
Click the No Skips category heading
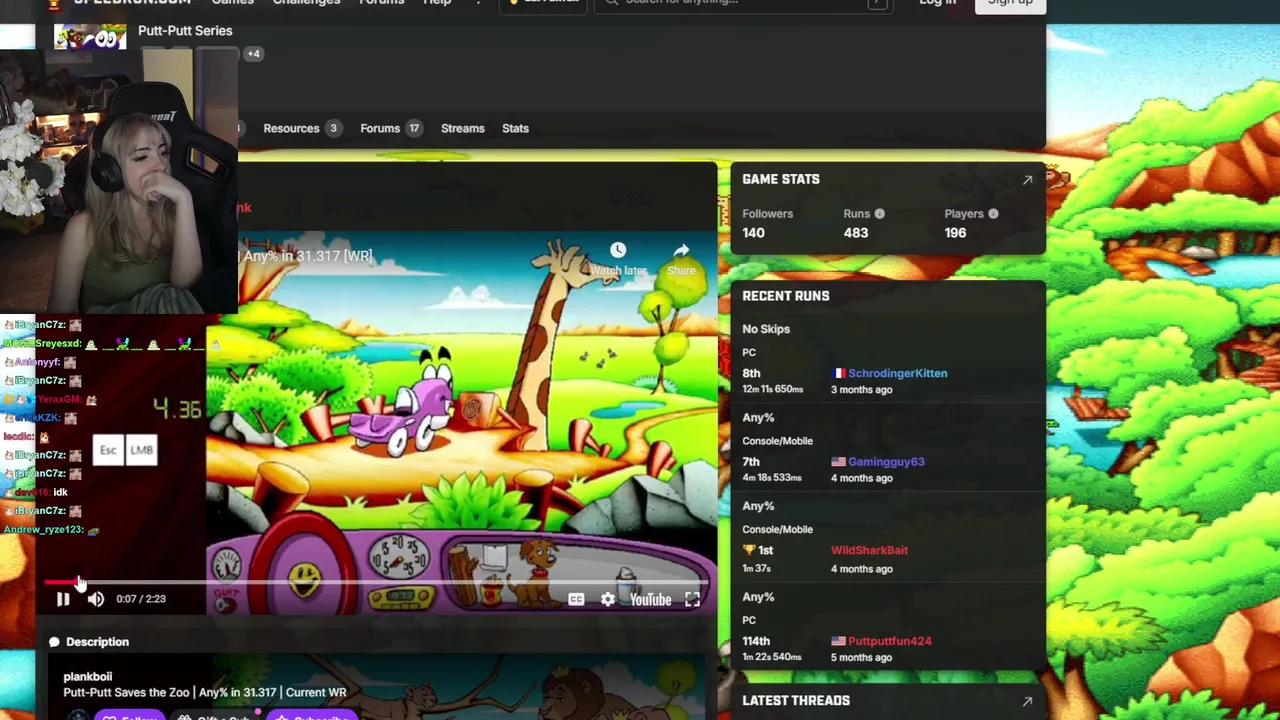[x=766, y=329]
